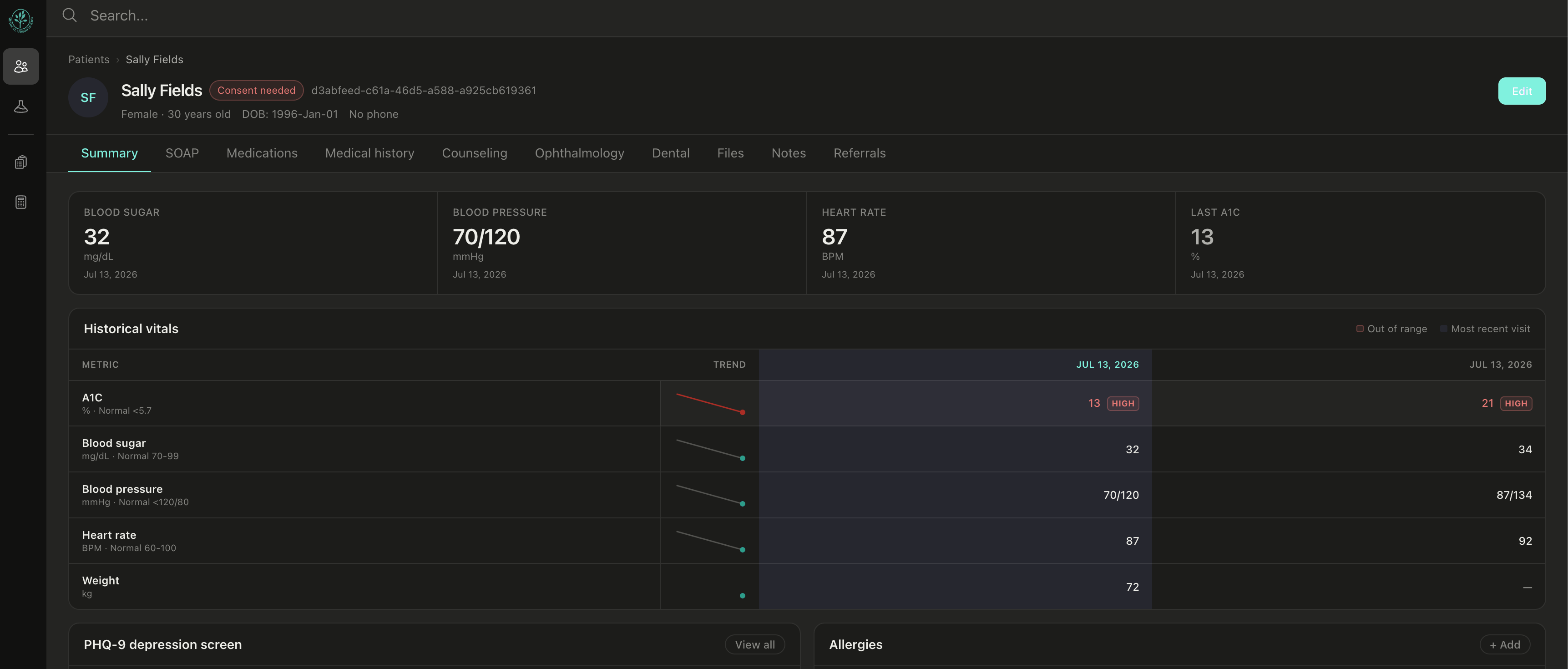Open the Dental tab
The height and width of the screenshot is (669, 1568).
pos(671,153)
